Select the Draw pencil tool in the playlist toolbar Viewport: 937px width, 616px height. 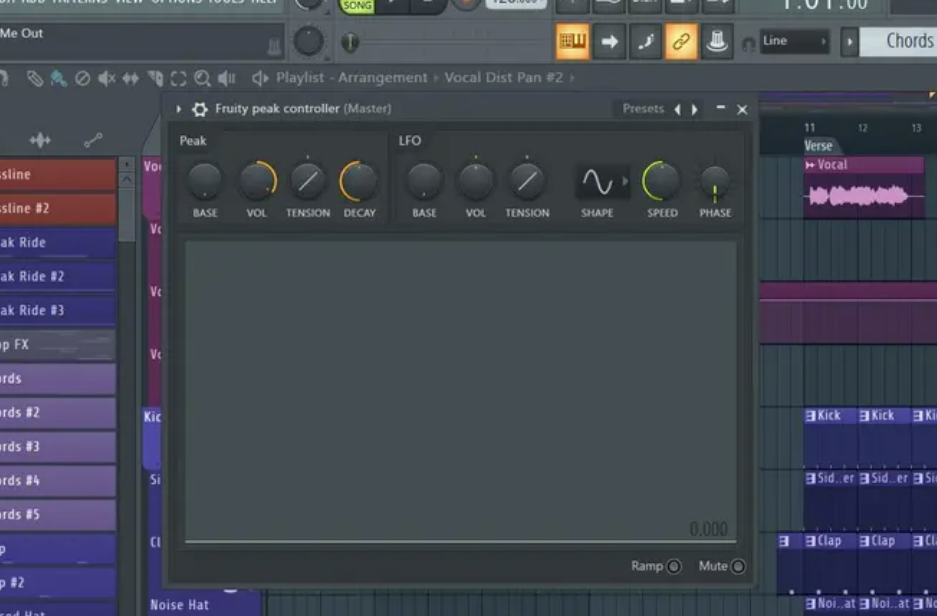[35, 78]
